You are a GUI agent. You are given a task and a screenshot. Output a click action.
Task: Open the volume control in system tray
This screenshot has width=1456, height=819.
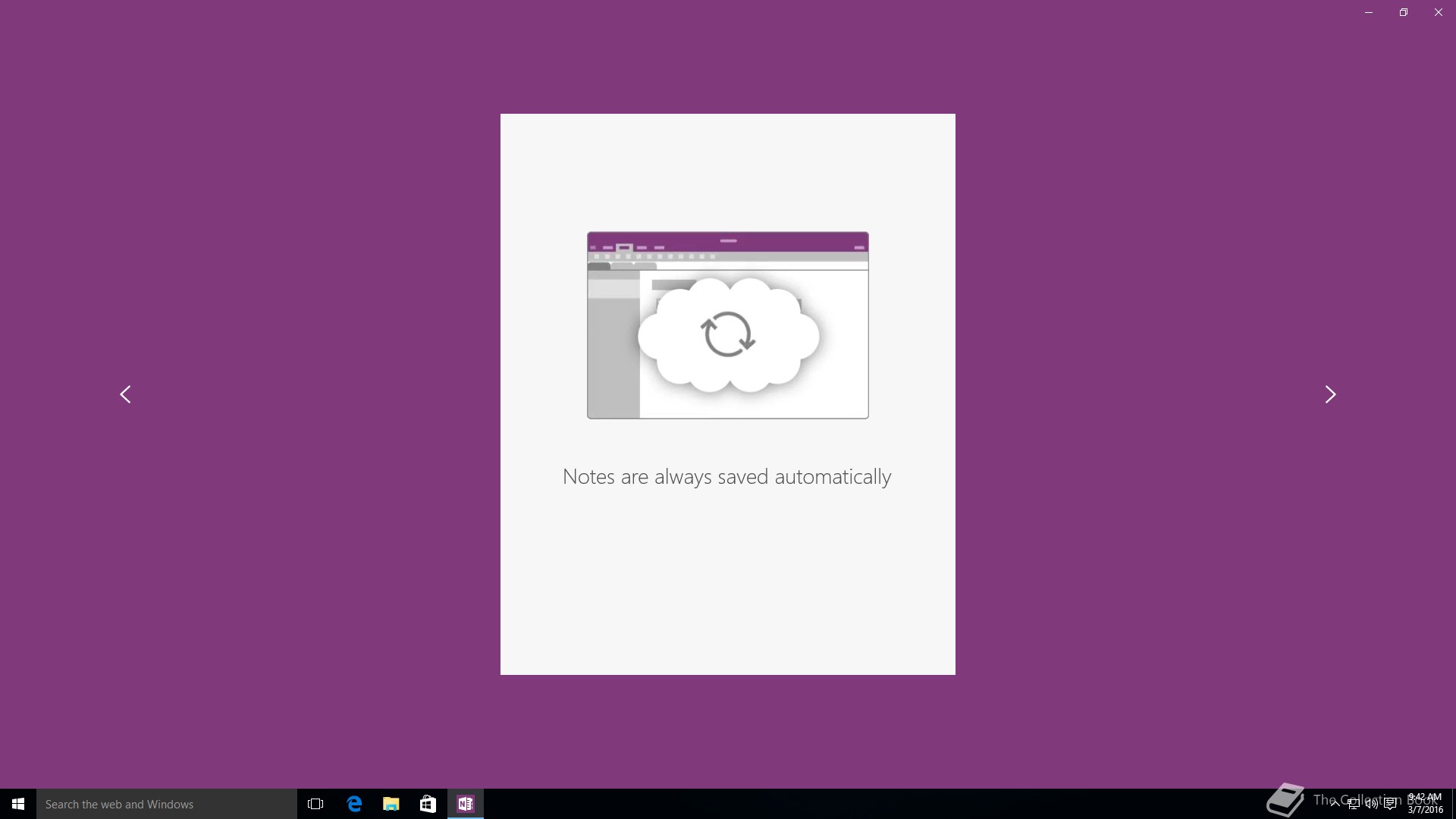click(1371, 804)
